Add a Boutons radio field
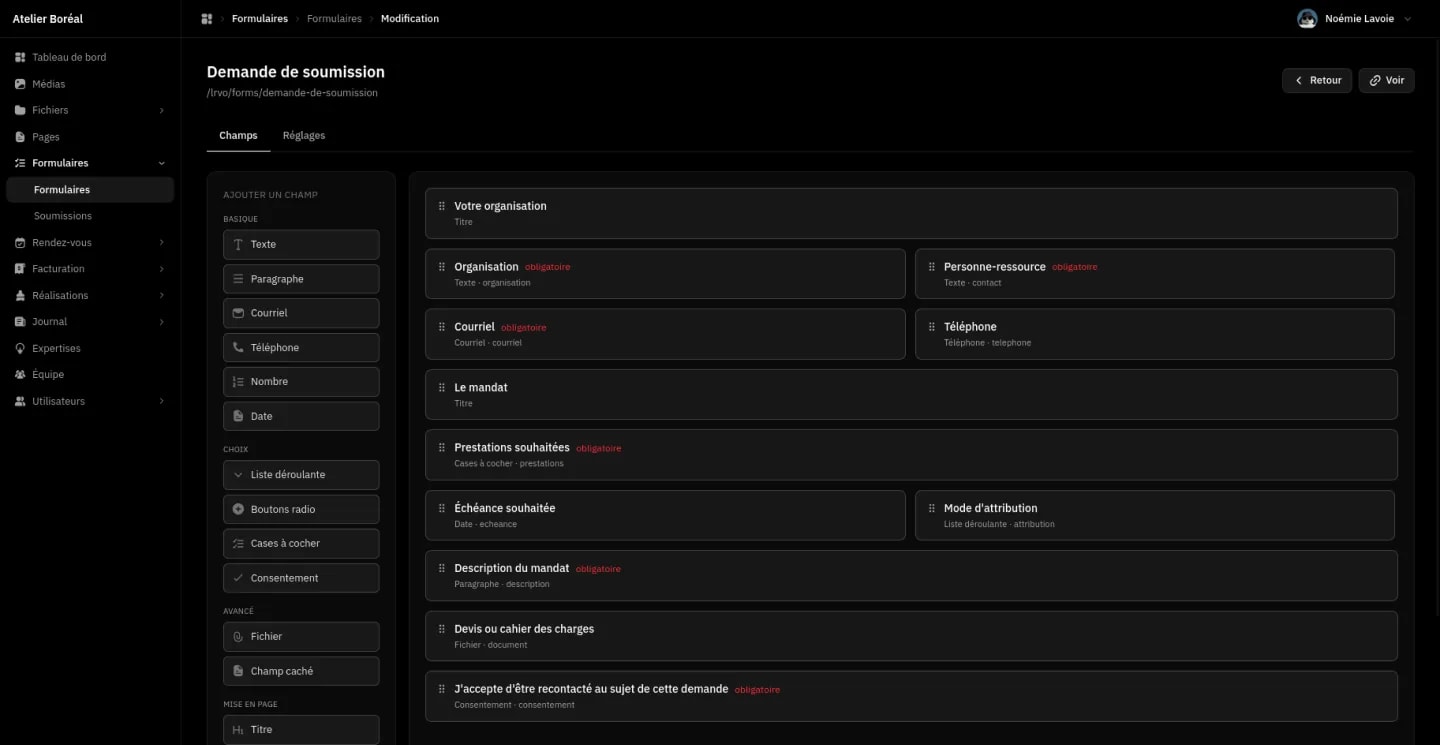The image size is (1440, 745). pyautogui.click(x=301, y=509)
